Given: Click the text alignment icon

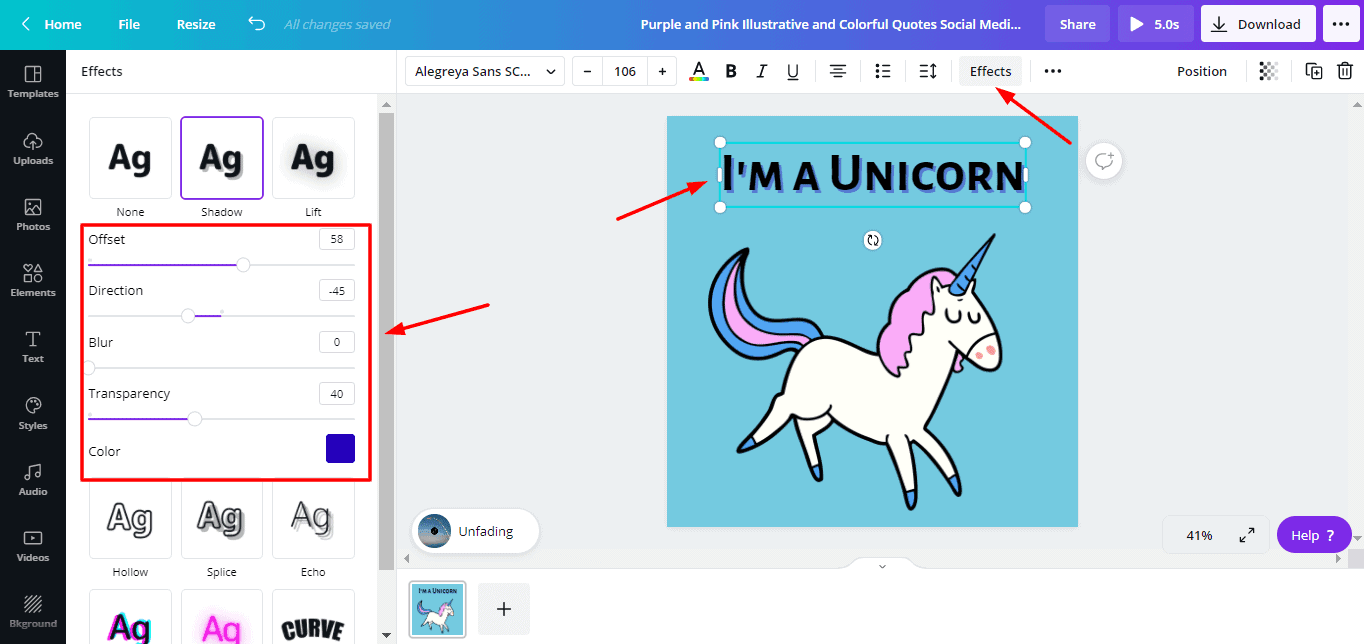Looking at the screenshot, I should pyautogui.click(x=837, y=71).
